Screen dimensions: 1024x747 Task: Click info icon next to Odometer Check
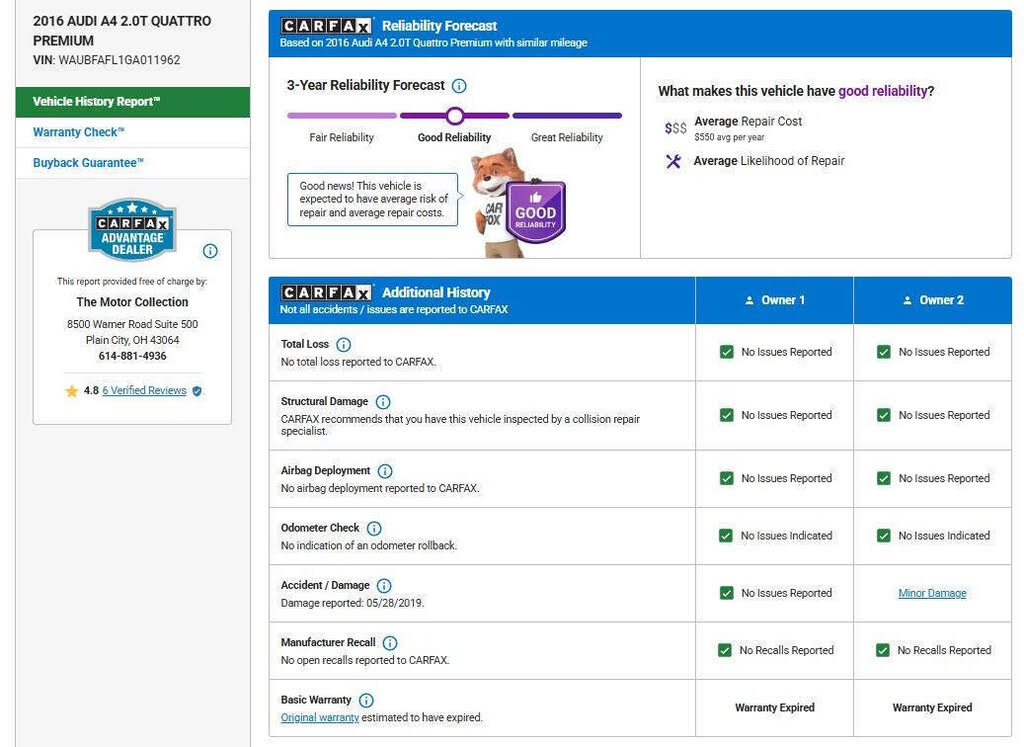click(374, 528)
